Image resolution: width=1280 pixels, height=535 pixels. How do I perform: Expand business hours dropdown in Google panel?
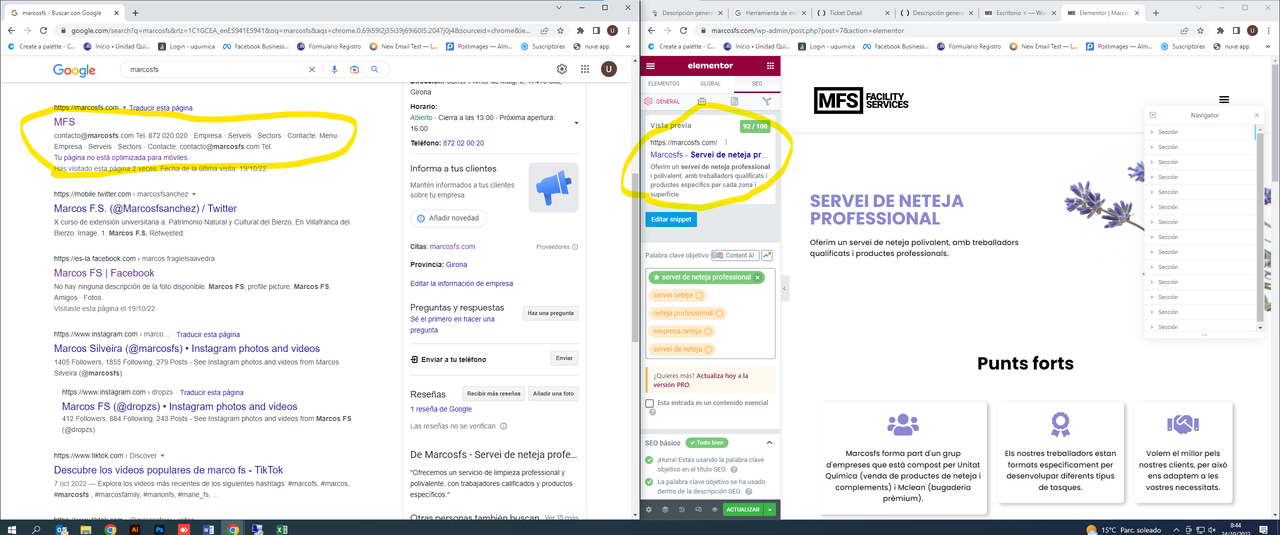click(576, 123)
